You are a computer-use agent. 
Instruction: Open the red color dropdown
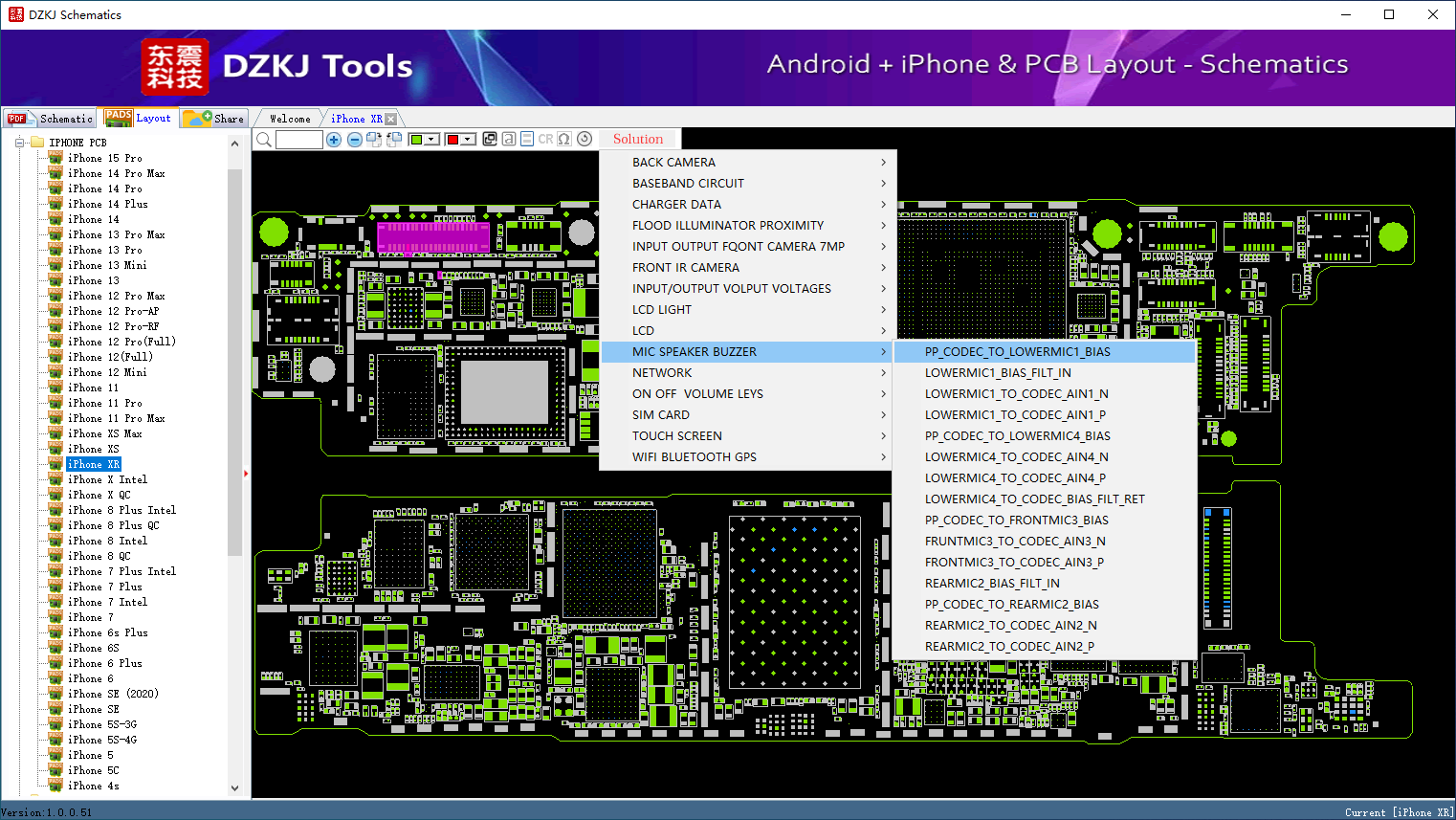click(469, 140)
